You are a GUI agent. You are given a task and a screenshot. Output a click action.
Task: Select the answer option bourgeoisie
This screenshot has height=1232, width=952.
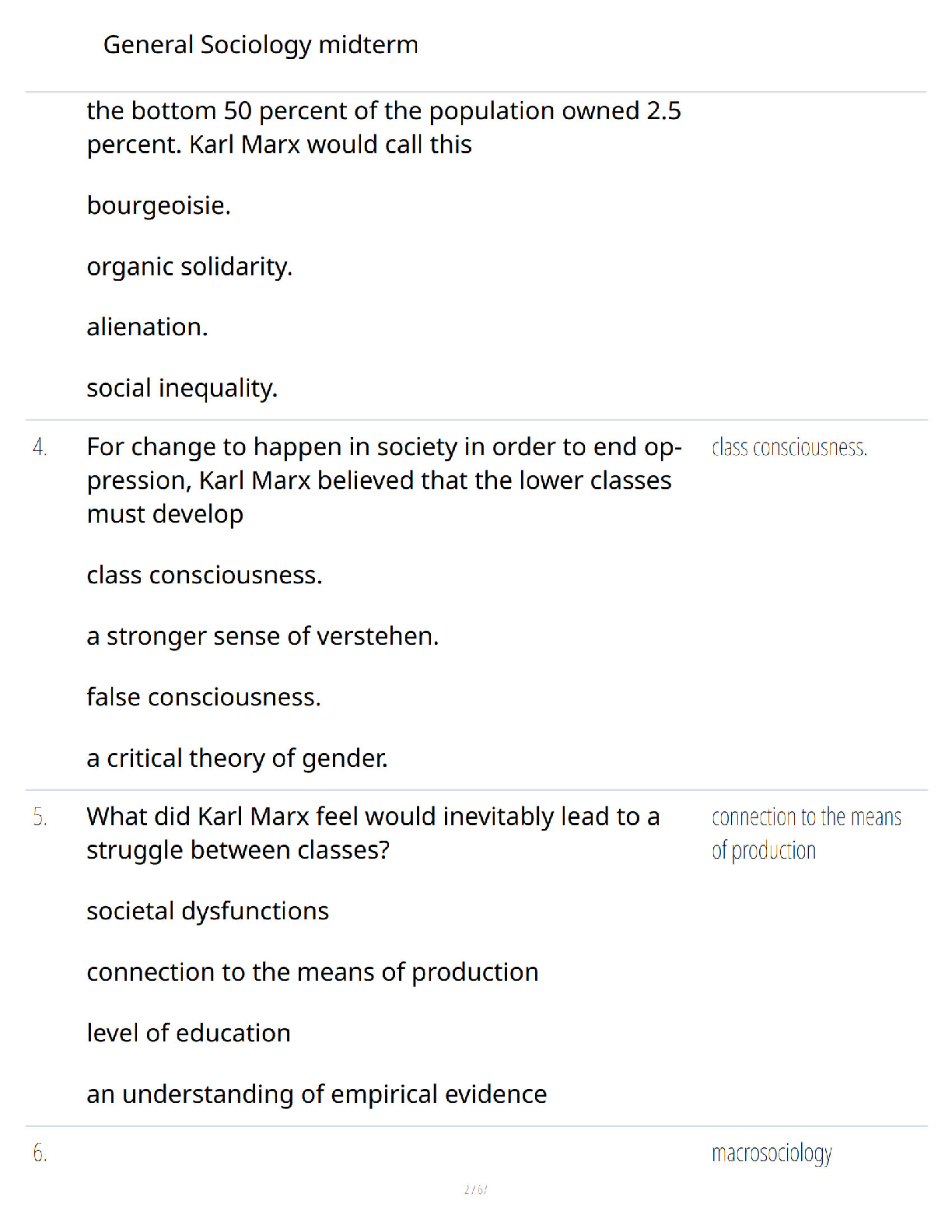(x=159, y=205)
